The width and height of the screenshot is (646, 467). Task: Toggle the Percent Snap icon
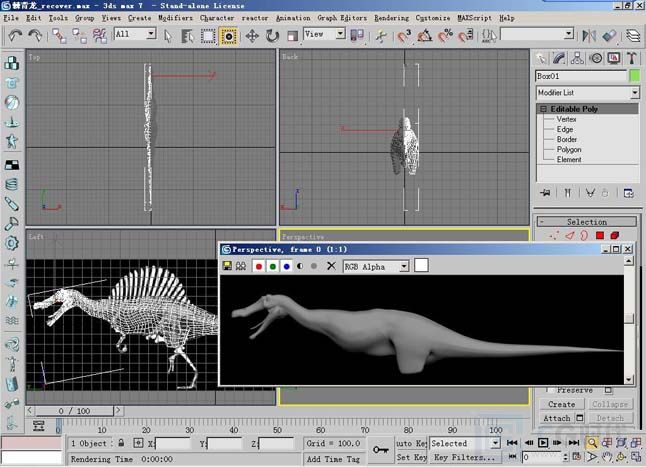(445, 36)
